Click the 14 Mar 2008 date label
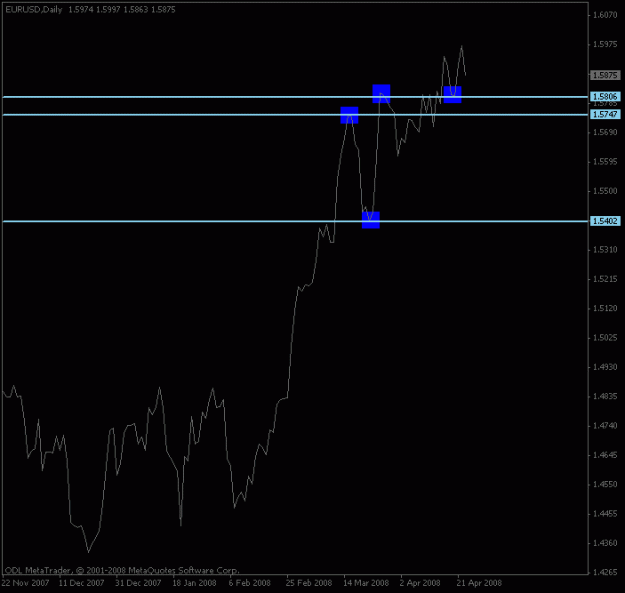 point(366,583)
